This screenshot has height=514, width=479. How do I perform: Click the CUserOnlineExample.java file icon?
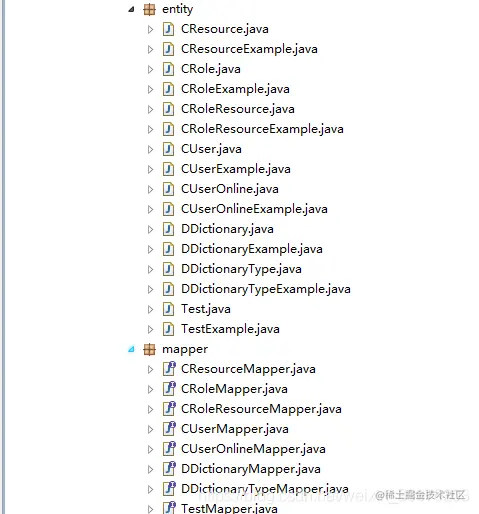168,209
